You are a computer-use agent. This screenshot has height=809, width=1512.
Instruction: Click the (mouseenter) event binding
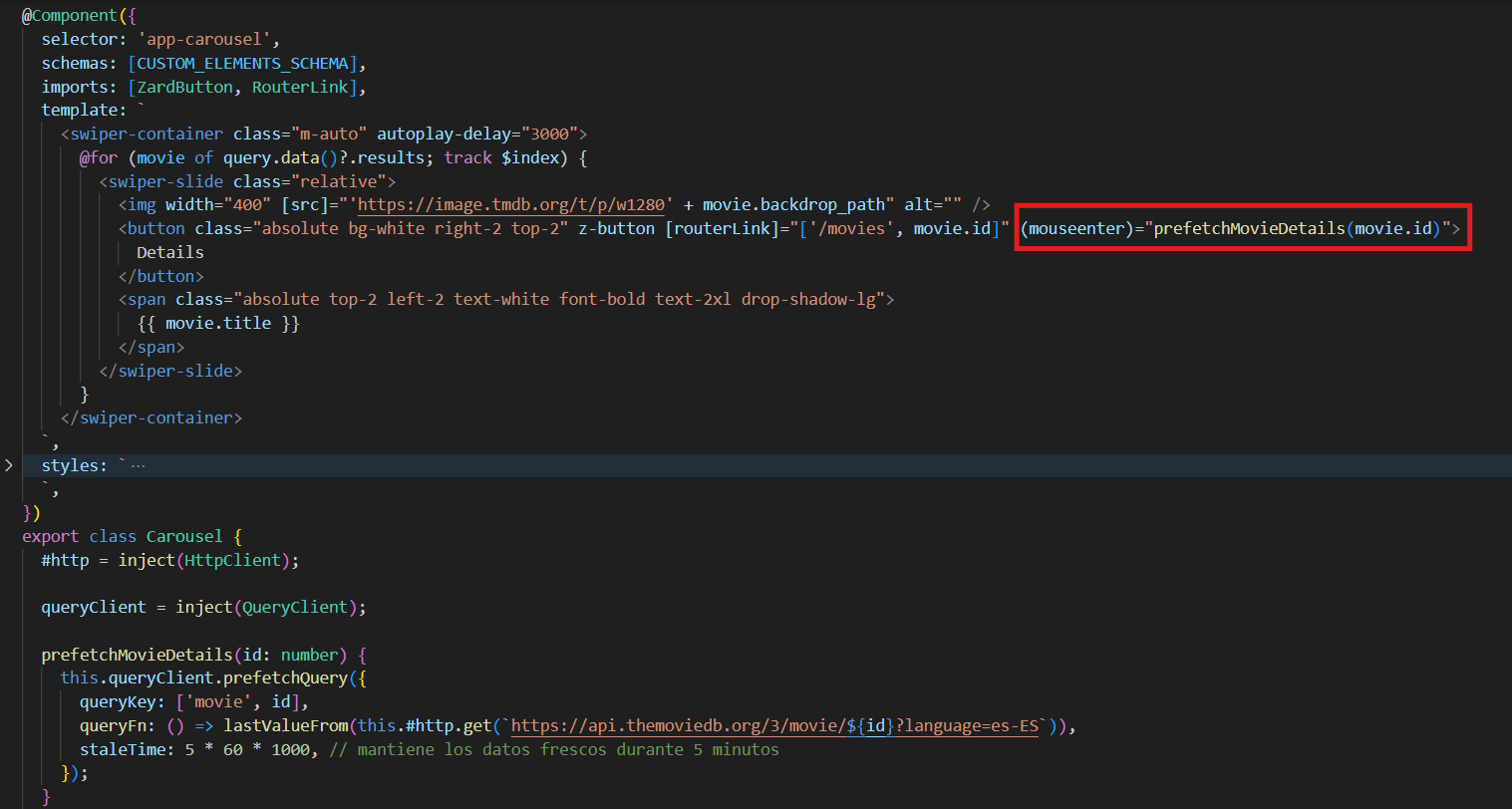tap(1076, 228)
